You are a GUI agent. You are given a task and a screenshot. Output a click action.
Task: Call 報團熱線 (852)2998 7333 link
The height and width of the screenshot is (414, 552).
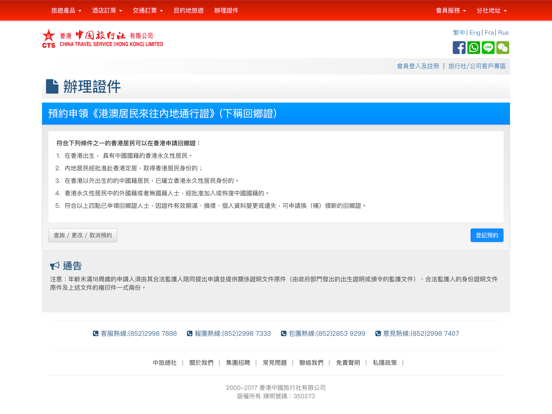pos(233,333)
